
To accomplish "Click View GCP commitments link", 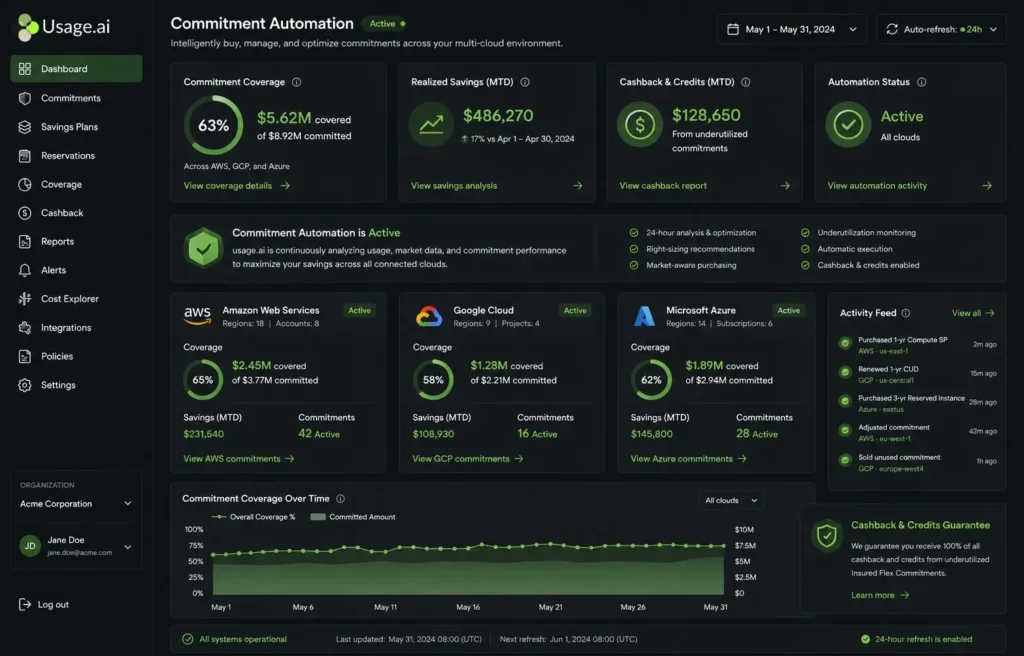I will (468, 459).
